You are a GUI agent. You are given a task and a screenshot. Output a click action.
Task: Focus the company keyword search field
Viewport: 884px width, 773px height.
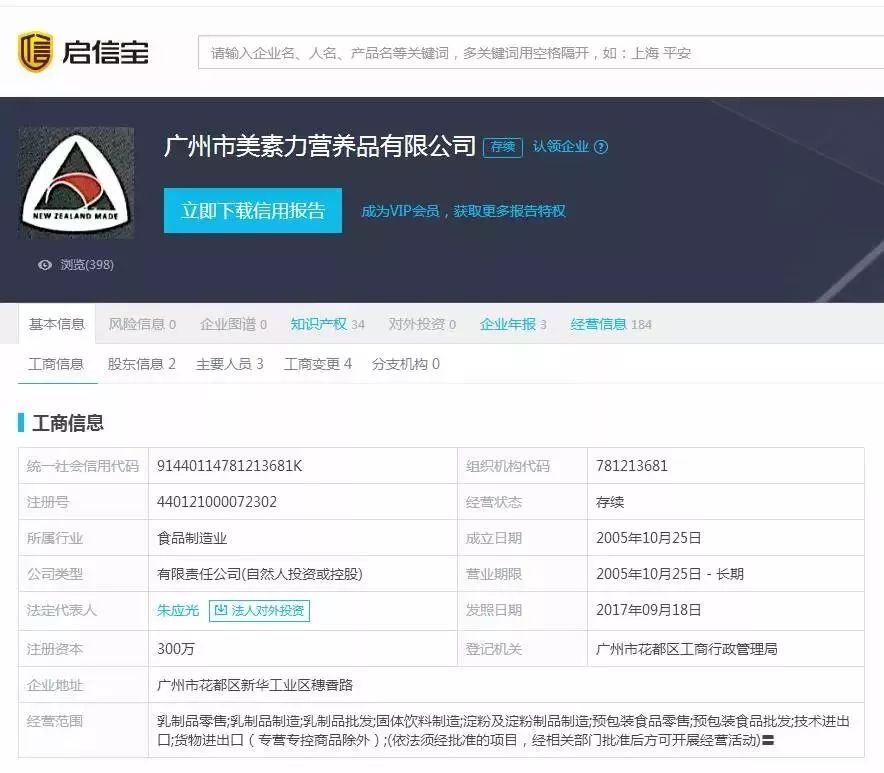click(x=541, y=53)
